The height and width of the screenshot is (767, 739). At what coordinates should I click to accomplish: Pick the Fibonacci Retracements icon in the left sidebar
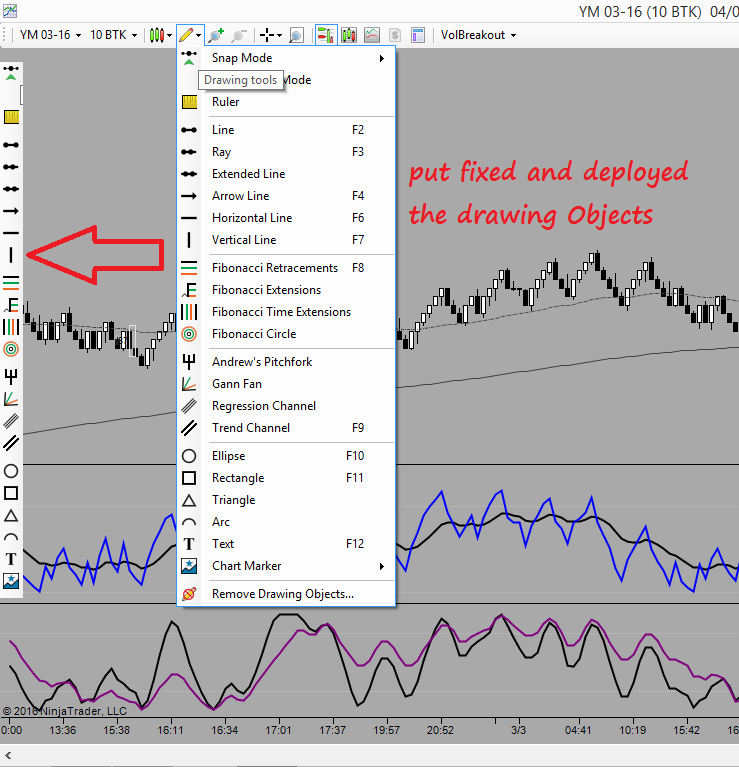pos(11,283)
